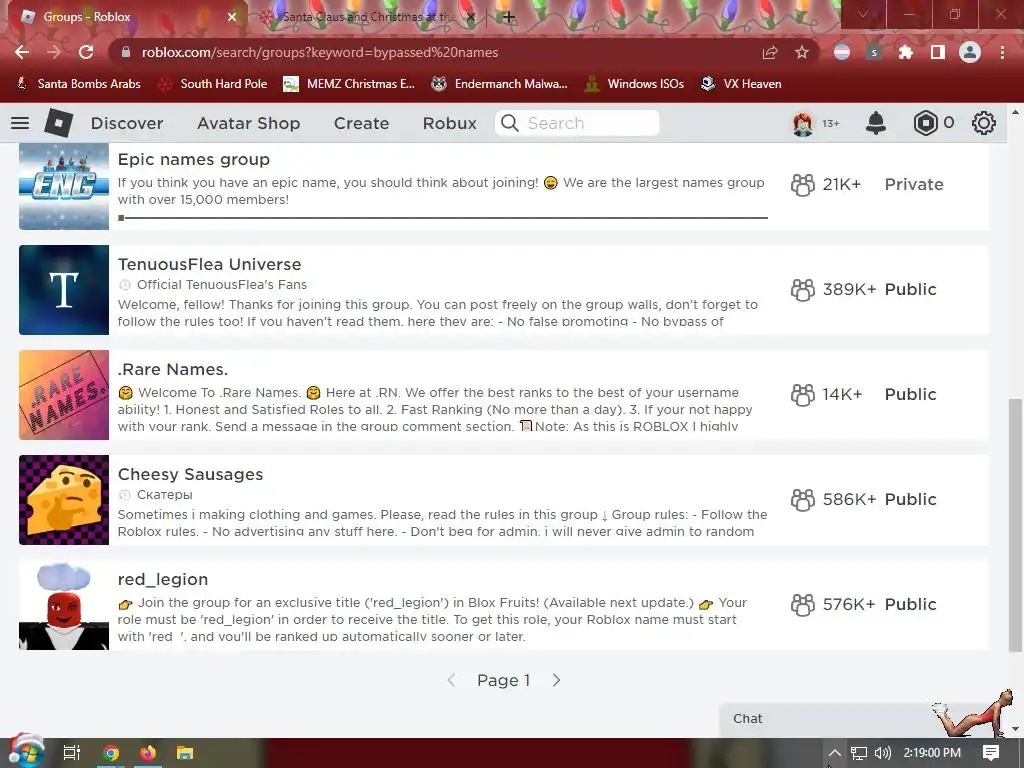Image resolution: width=1024 pixels, height=768 pixels.
Task: Open the Endermanch Malware bookmark
Action: point(500,84)
